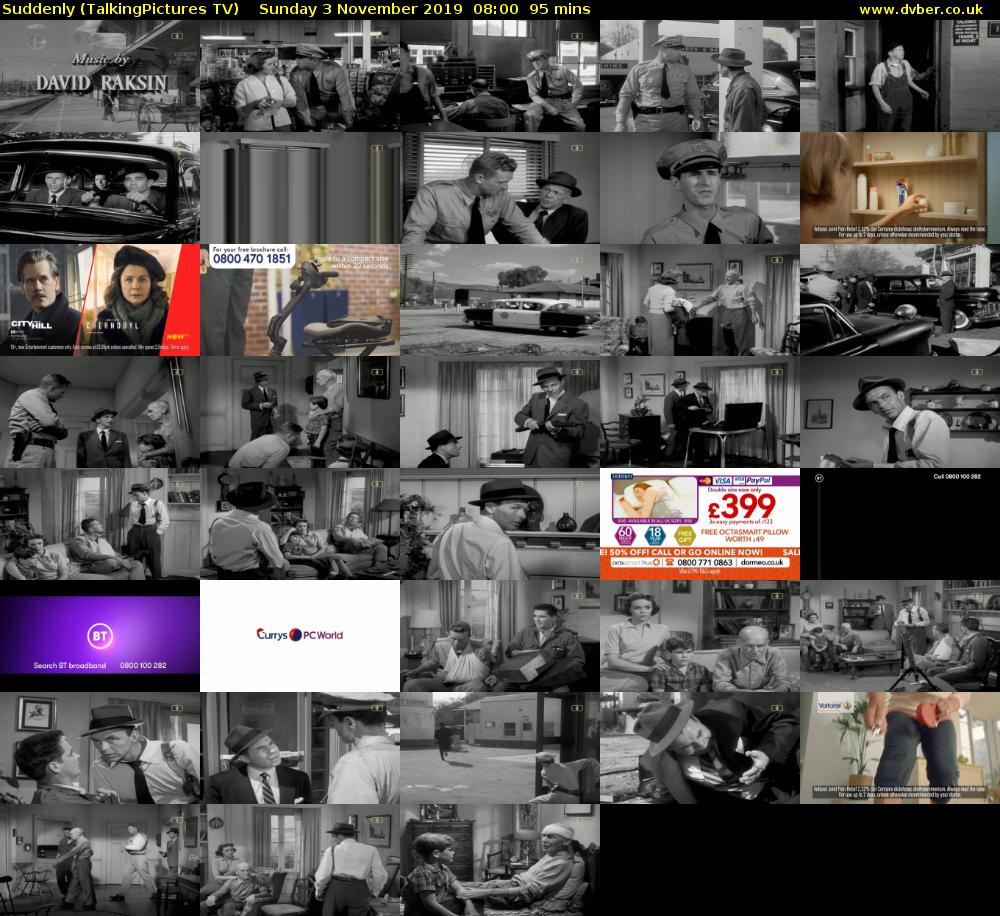Open the purple BT broadband advert thumbnail

click(100, 636)
